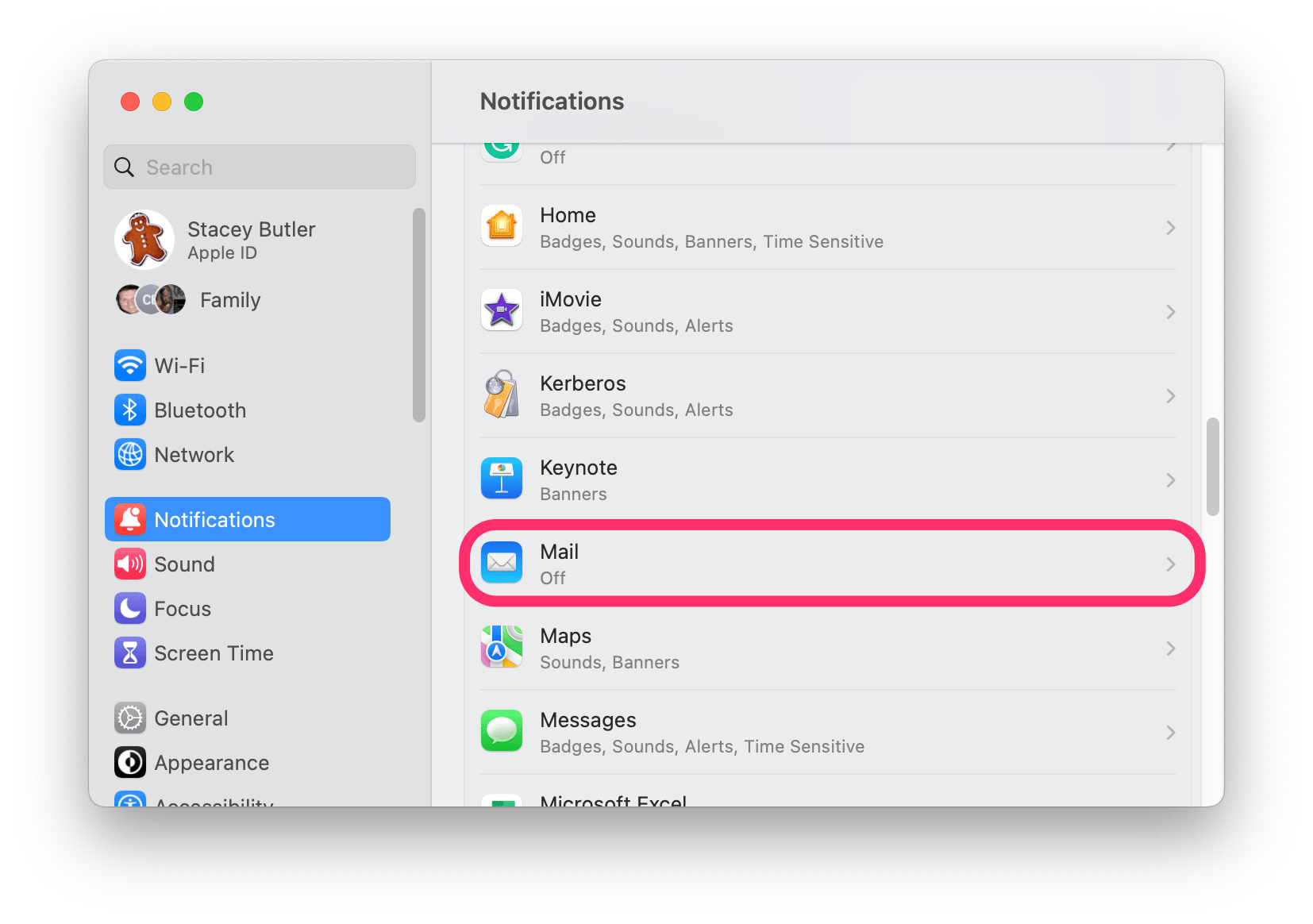The width and height of the screenshot is (1313, 924).
Task: Open iMovie notification settings chevron
Action: click(1171, 312)
